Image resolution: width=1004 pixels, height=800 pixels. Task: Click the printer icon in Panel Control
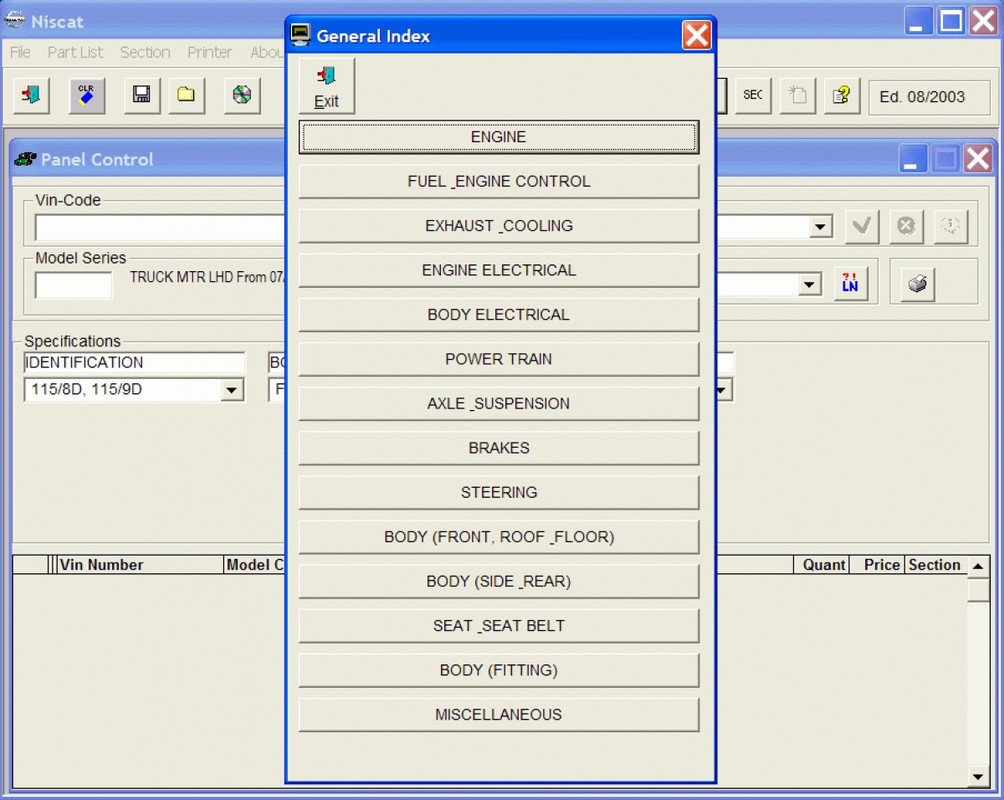pyautogui.click(x=918, y=284)
